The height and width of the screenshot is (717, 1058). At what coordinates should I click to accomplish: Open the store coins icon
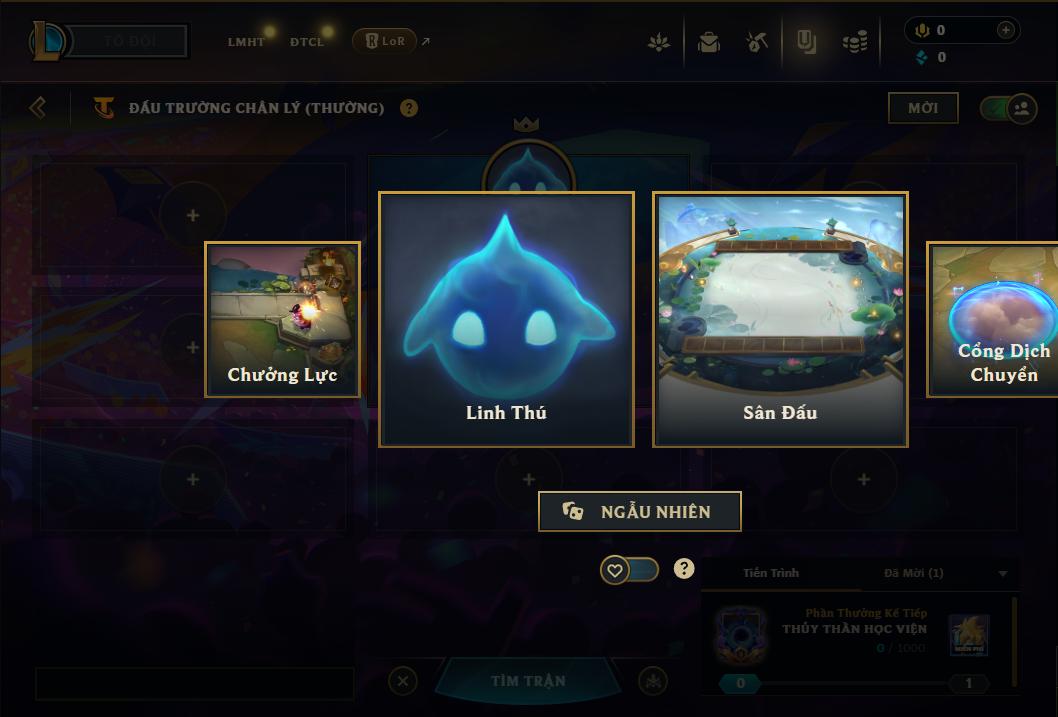click(x=855, y=43)
